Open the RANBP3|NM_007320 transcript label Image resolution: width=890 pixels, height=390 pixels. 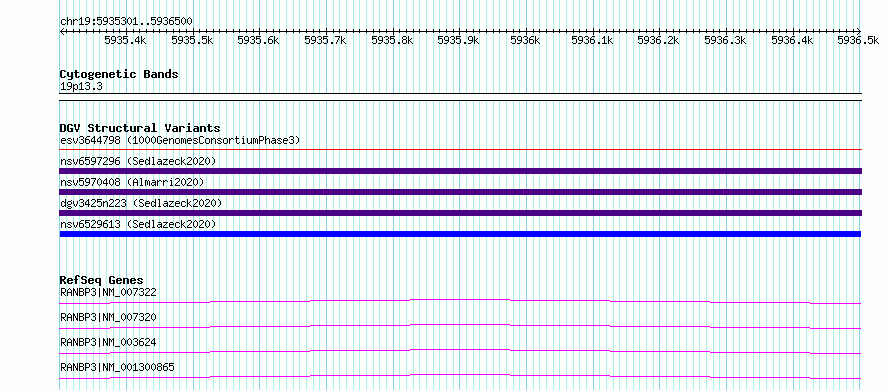108,317
